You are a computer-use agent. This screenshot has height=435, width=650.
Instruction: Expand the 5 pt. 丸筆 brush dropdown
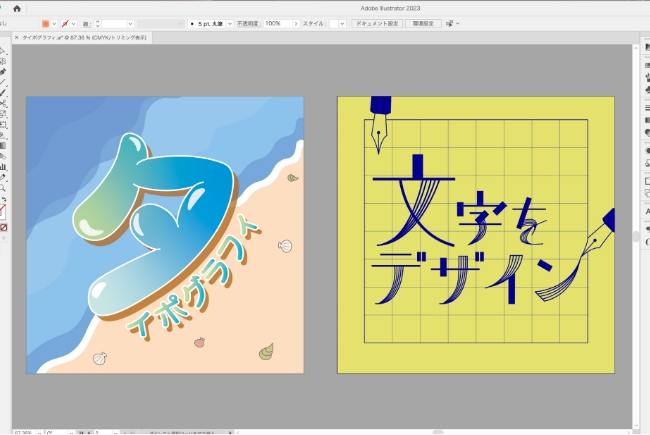click(230, 23)
